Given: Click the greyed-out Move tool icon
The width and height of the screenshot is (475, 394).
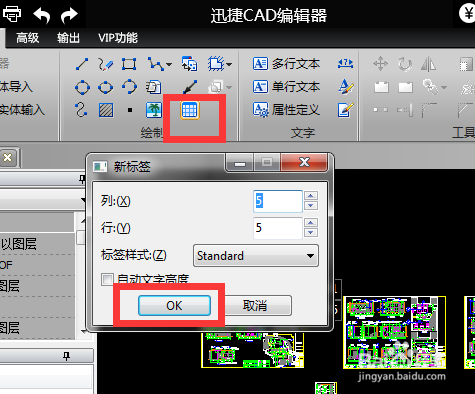Looking at the screenshot, I should (x=380, y=64).
